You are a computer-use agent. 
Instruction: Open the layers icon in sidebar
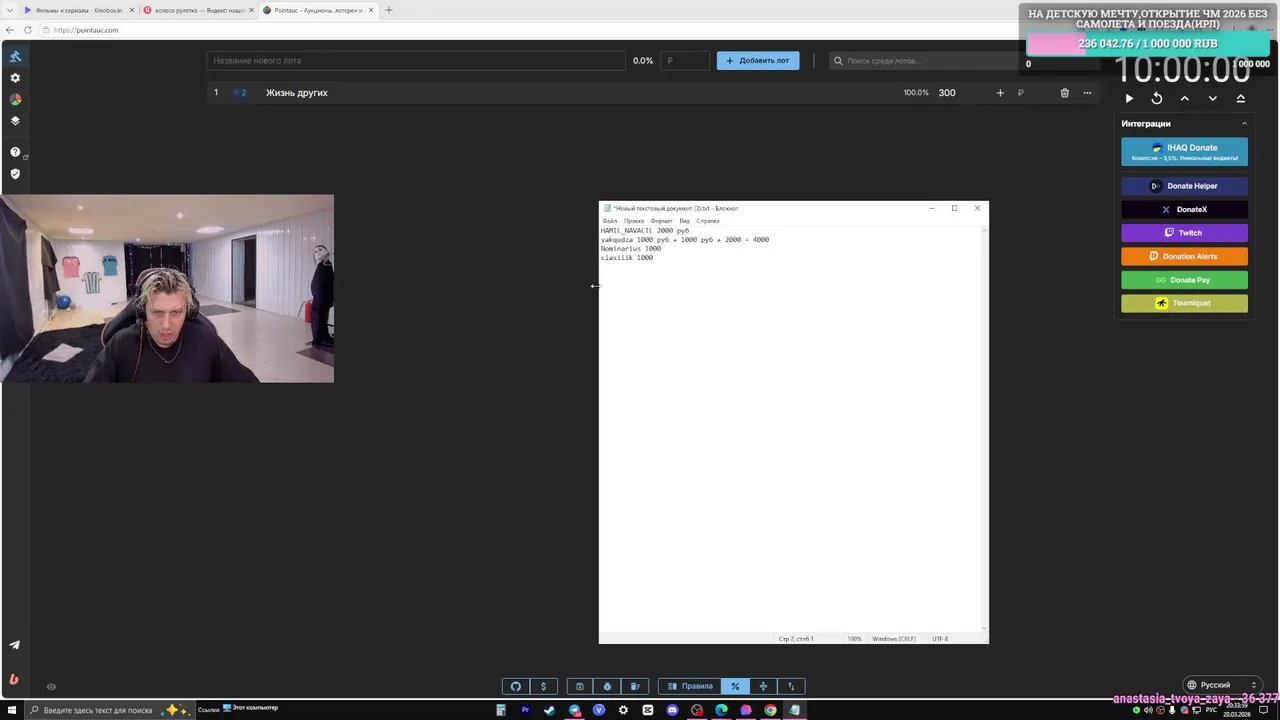click(x=15, y=121)
